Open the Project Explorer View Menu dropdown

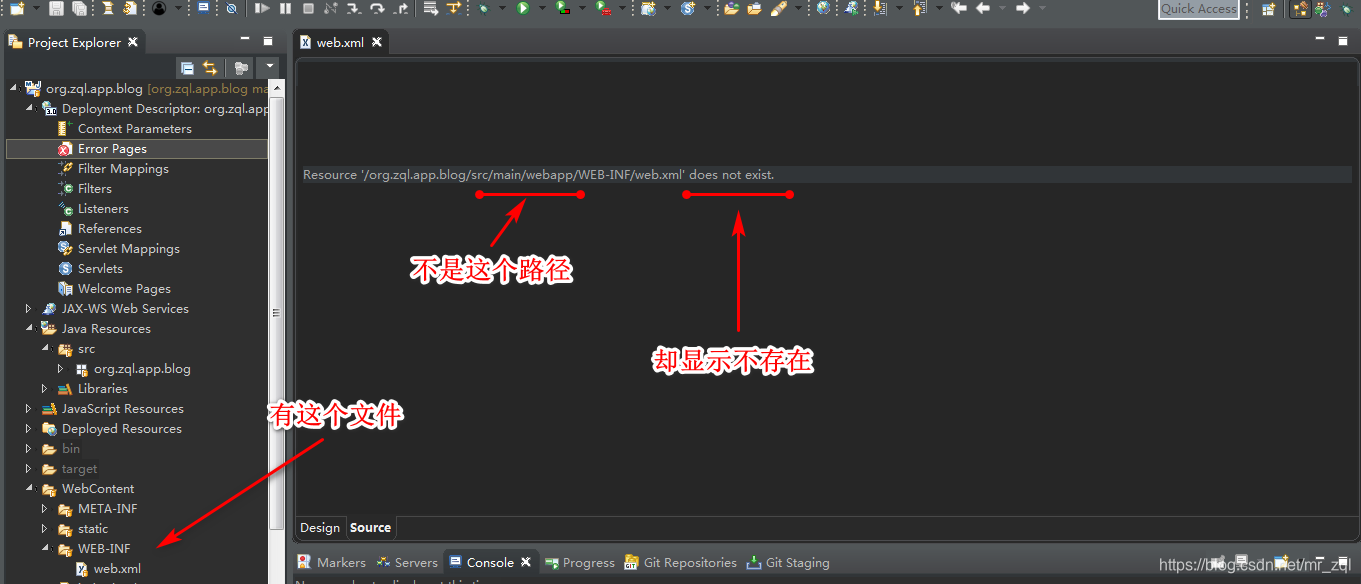point(268,68)
